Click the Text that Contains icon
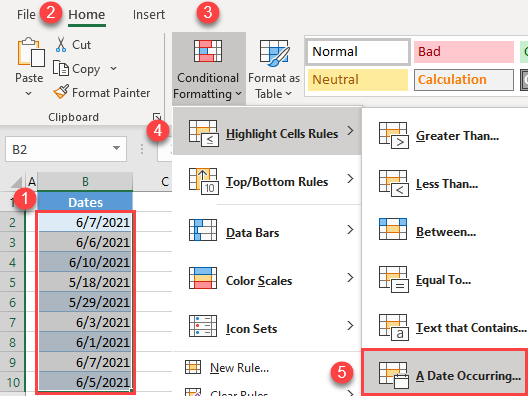528x396 pixels. coord(394,328)
